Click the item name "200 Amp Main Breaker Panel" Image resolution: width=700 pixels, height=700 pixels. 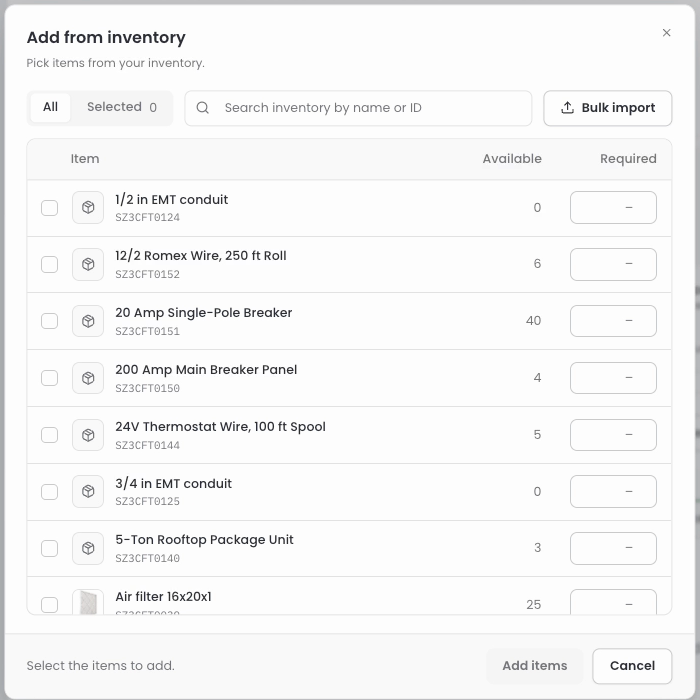(206, 370)
